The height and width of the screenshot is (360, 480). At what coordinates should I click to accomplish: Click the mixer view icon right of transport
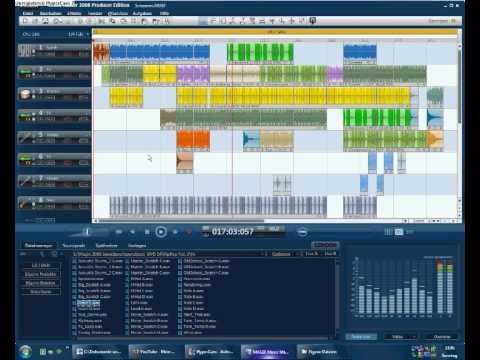388,232
